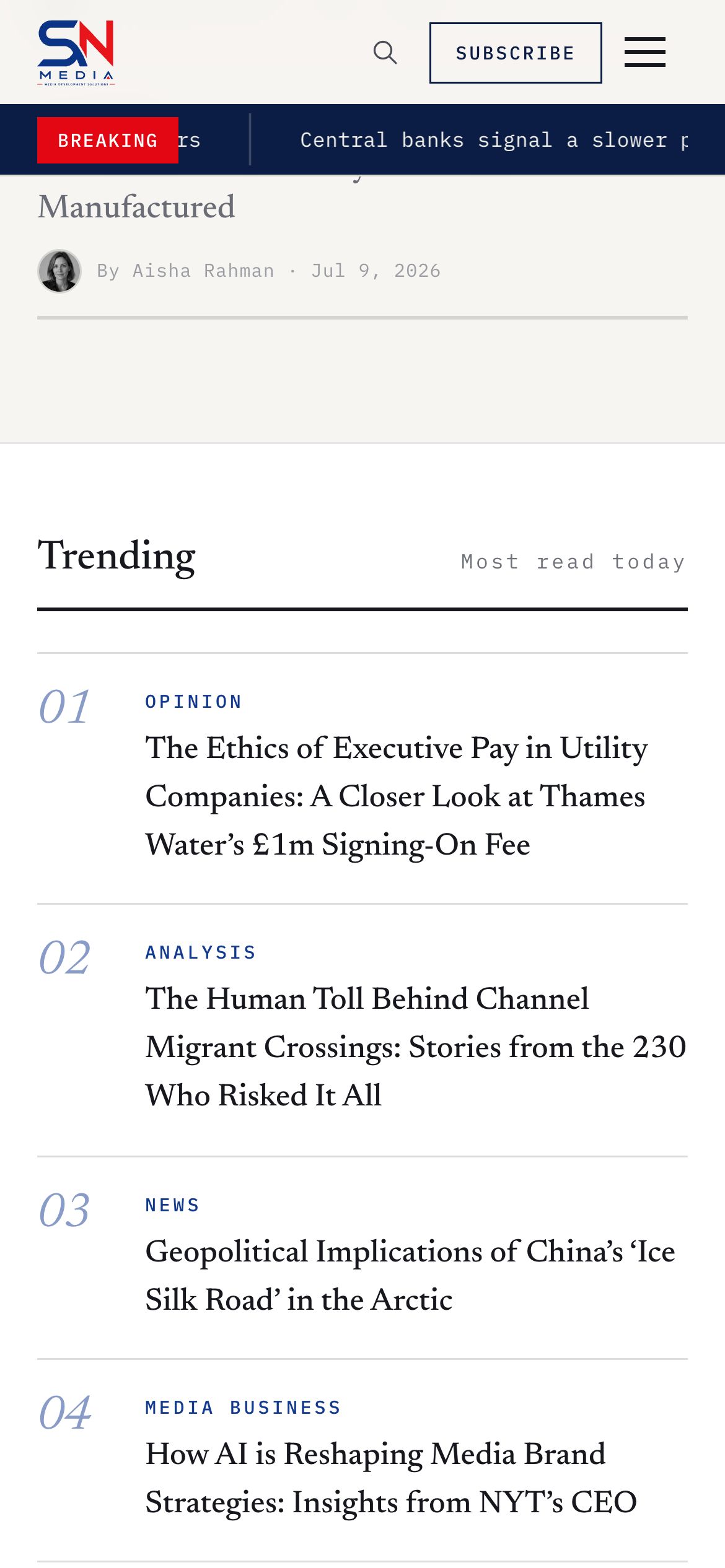
Task: Read the AI media brand strategies article
Action: coord(391,1478)
